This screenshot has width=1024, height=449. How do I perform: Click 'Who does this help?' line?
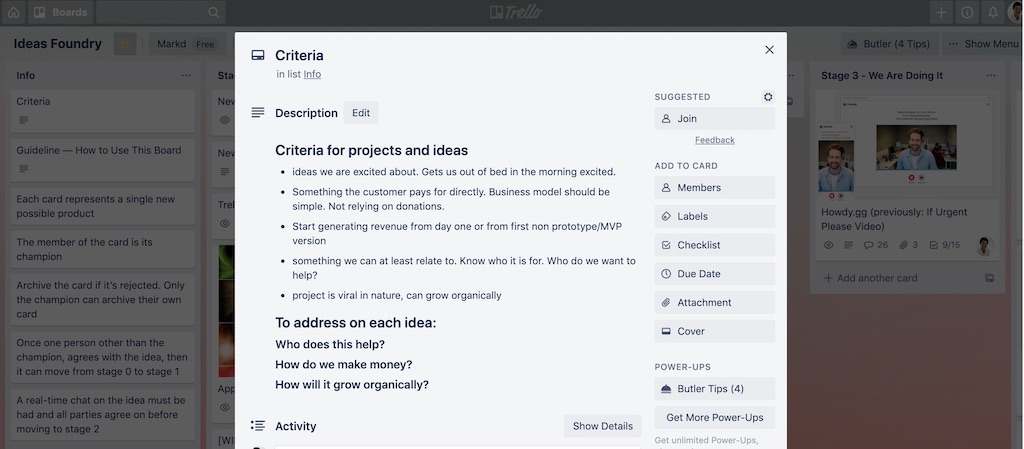coord(330,344)
